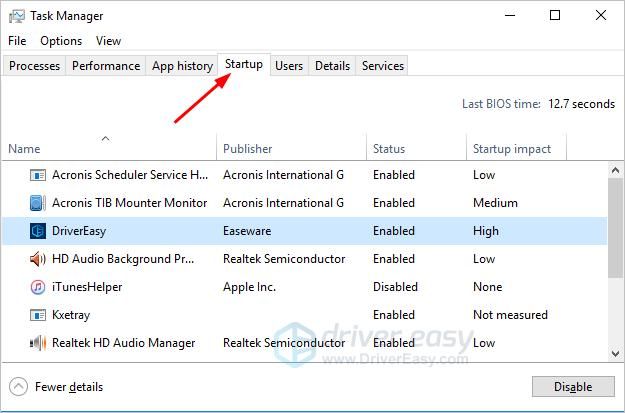The width and height of the screenshot is (625, 413).
Task: Open the Options menu
Action: (61, 41)
